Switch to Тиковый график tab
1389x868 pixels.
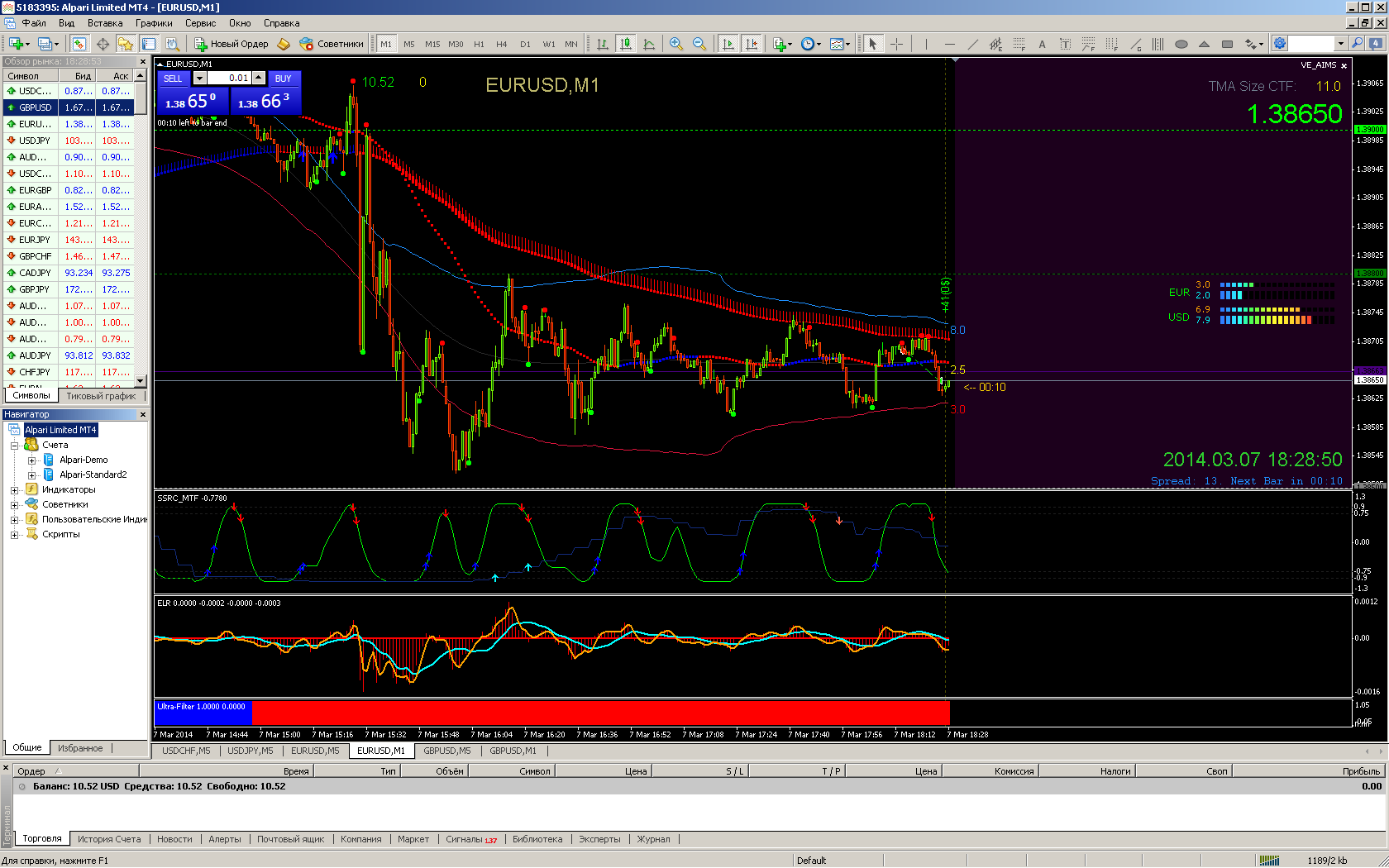pyautogui.click(x=101, y=396)
